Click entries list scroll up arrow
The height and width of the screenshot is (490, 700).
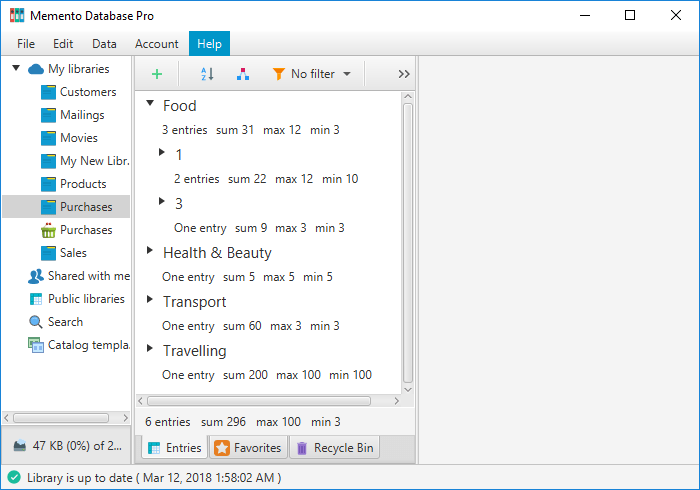click(x=408, y=96)
